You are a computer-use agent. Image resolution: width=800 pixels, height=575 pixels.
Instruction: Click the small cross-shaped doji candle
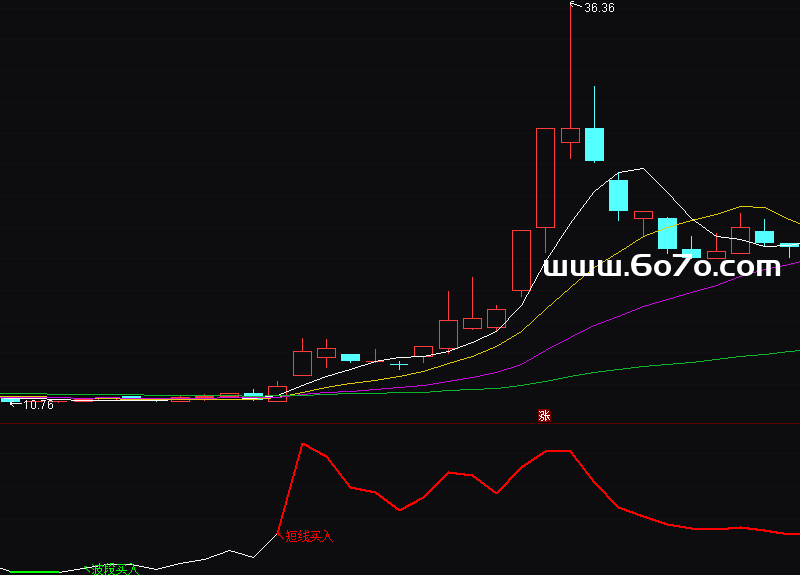click(x=399, y=365)
